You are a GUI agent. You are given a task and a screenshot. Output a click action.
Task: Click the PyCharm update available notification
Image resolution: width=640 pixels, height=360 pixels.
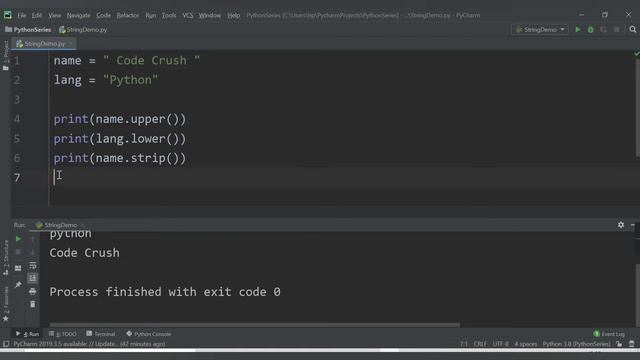click(89, 344)
